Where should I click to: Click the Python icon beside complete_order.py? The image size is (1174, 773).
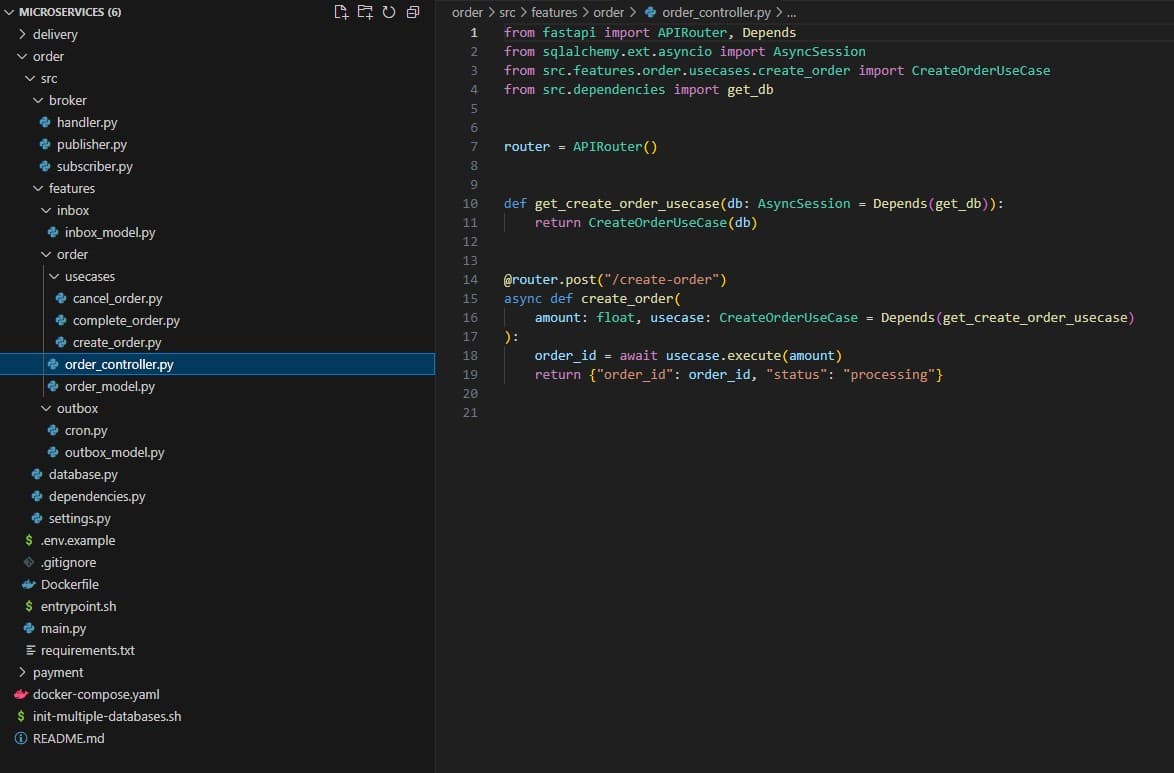(x=61, y=320)
